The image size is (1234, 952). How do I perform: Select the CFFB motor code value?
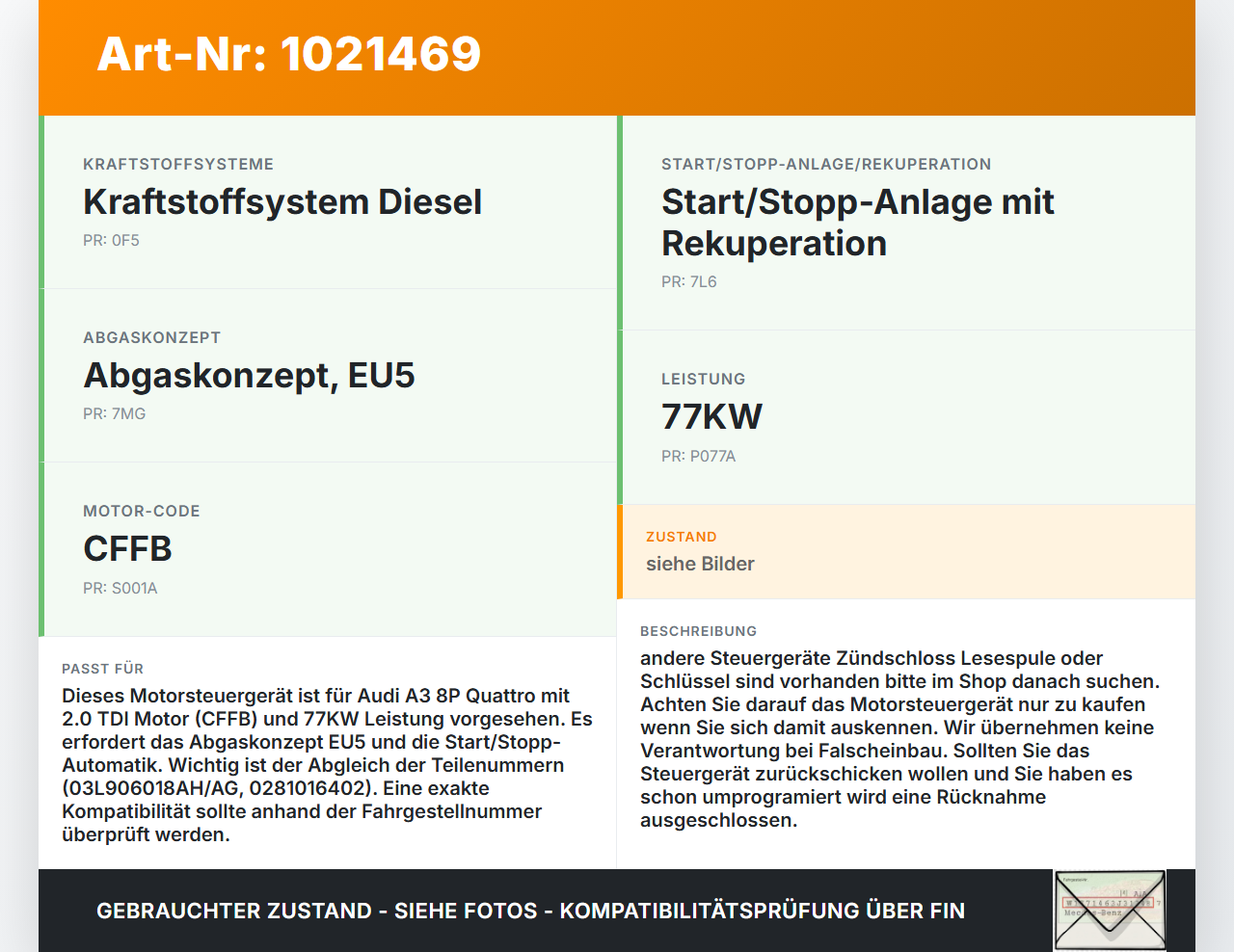(127, 549)
